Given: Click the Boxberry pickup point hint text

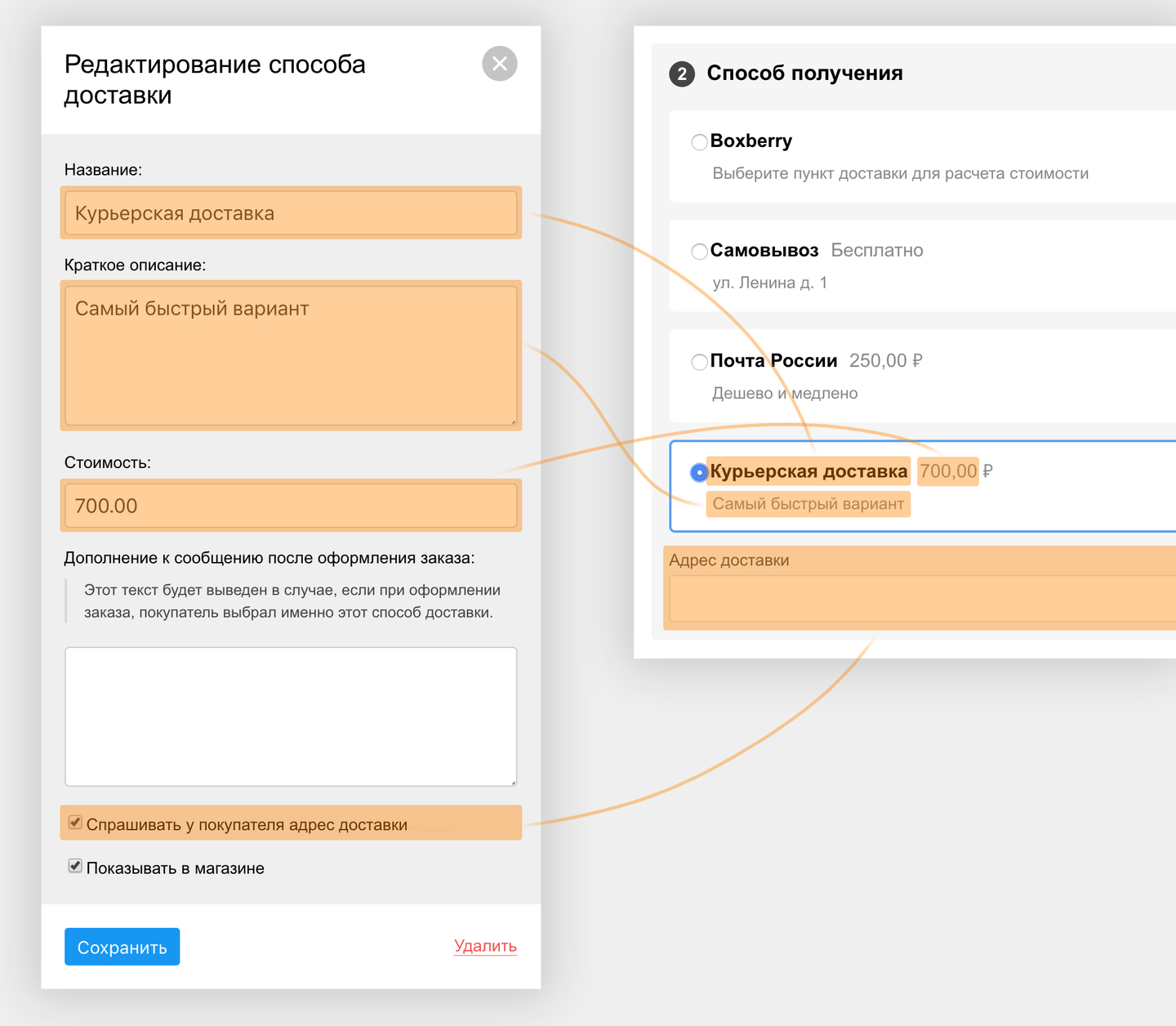Looking at the screenshot, I should tap(900, 173).
